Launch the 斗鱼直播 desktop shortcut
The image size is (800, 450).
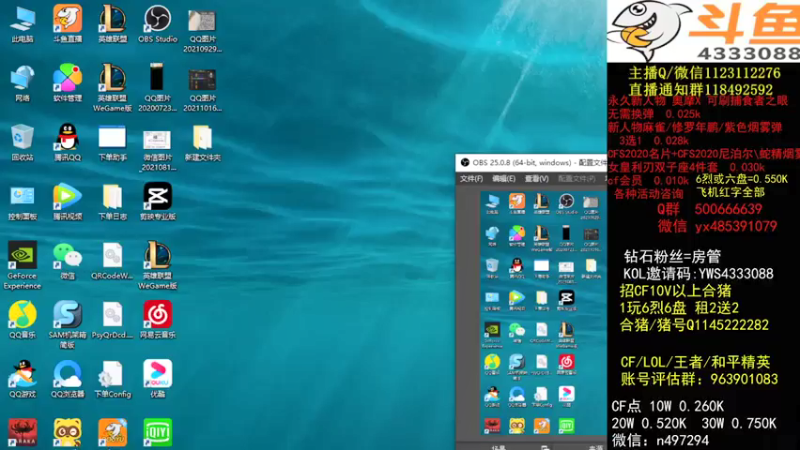[67, 25]
